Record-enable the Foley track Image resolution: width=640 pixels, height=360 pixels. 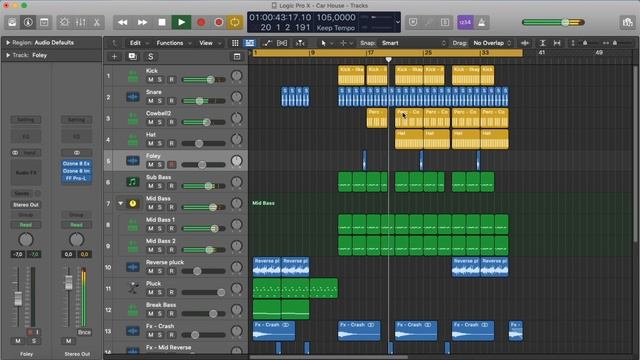coord(171,164)
